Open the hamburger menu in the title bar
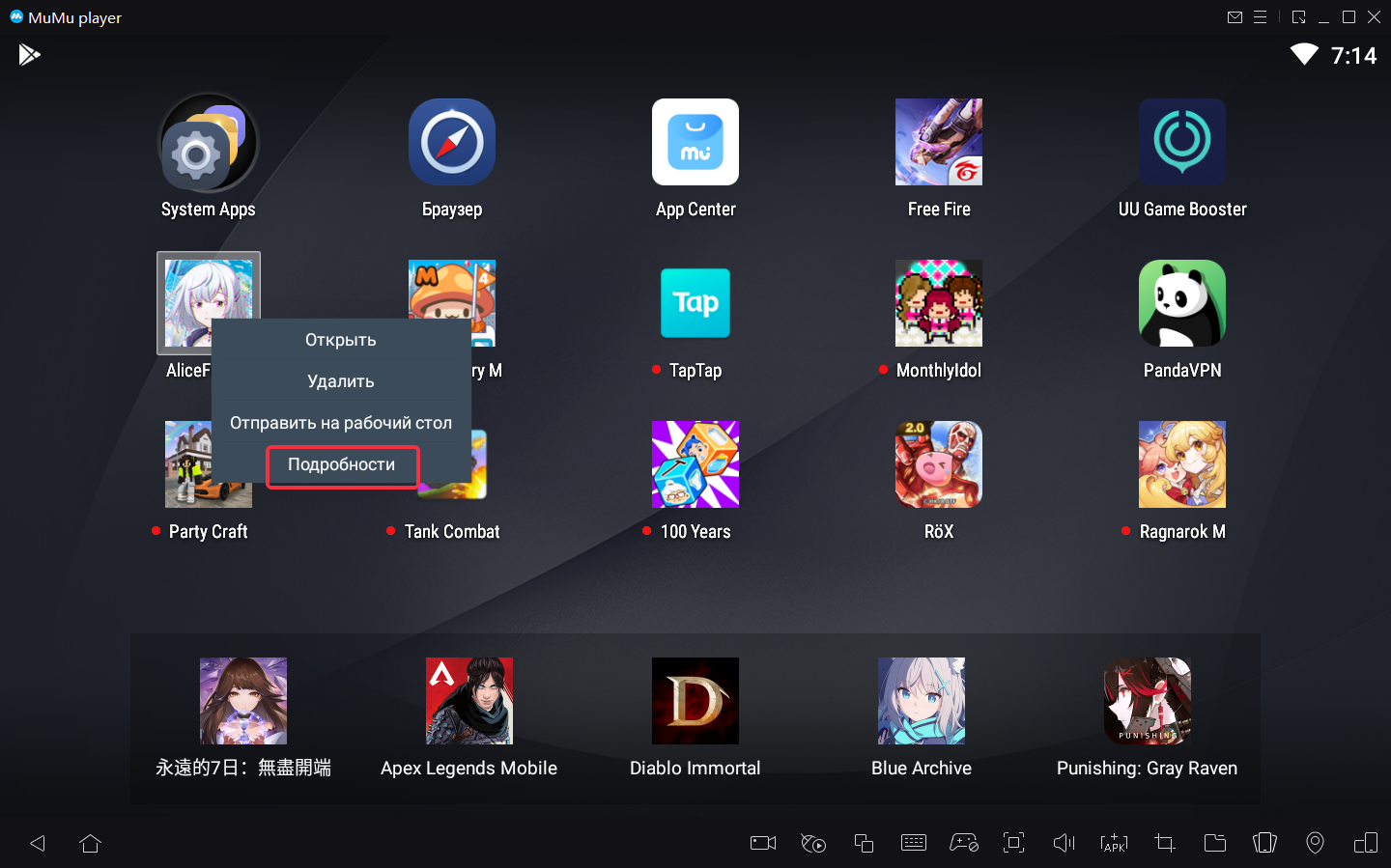Image resolution: width=1391 pixels, height=868 pixels. (x=1261, y=17)
